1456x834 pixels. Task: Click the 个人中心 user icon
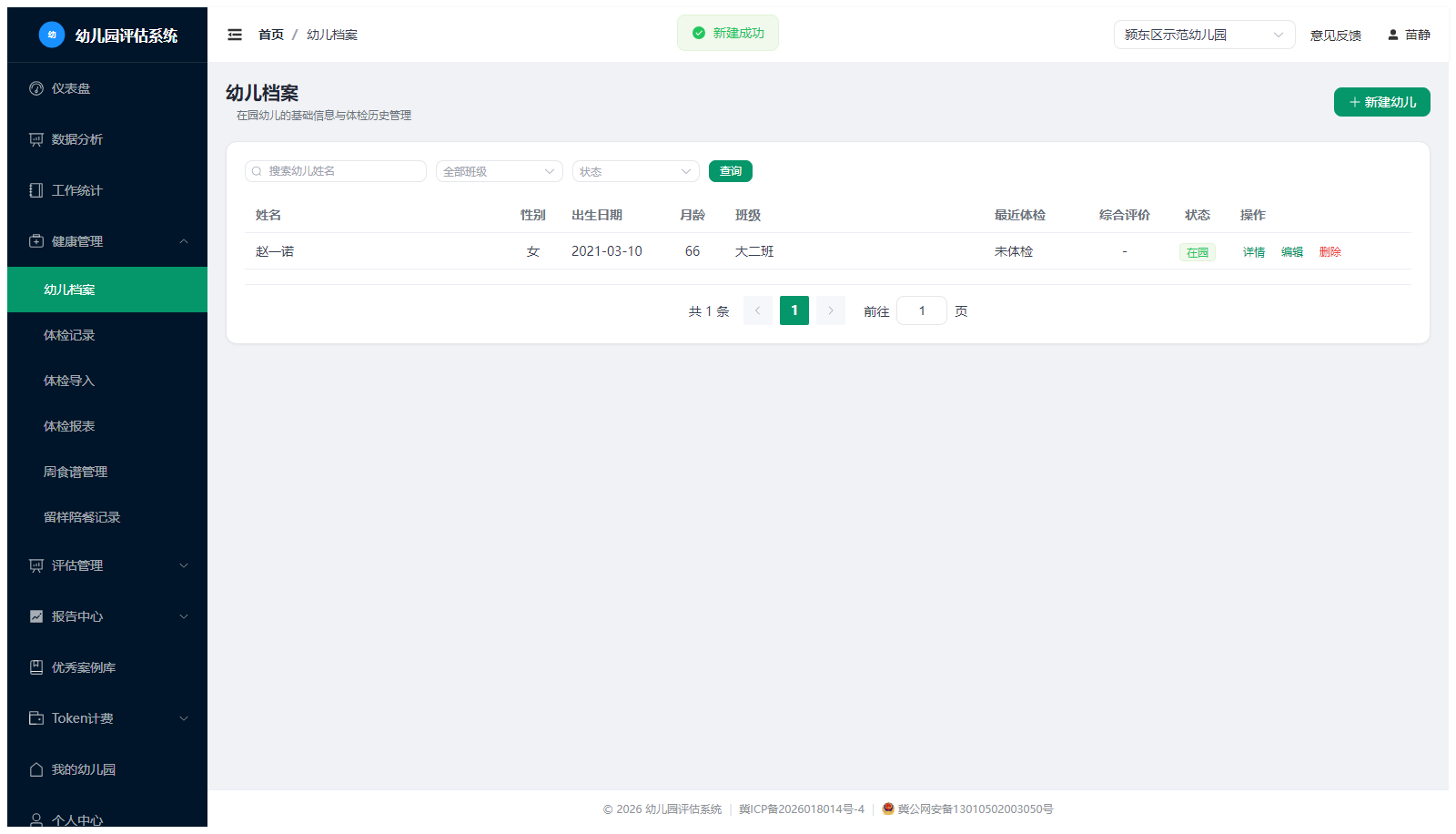point(36,820)
